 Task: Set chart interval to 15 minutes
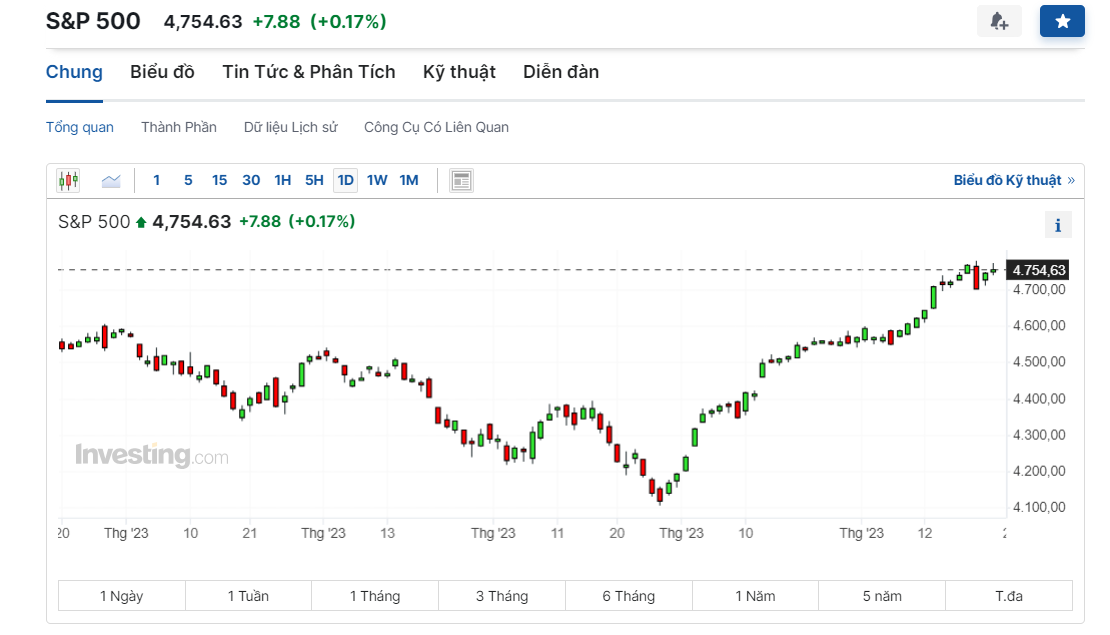click(219, 181)
